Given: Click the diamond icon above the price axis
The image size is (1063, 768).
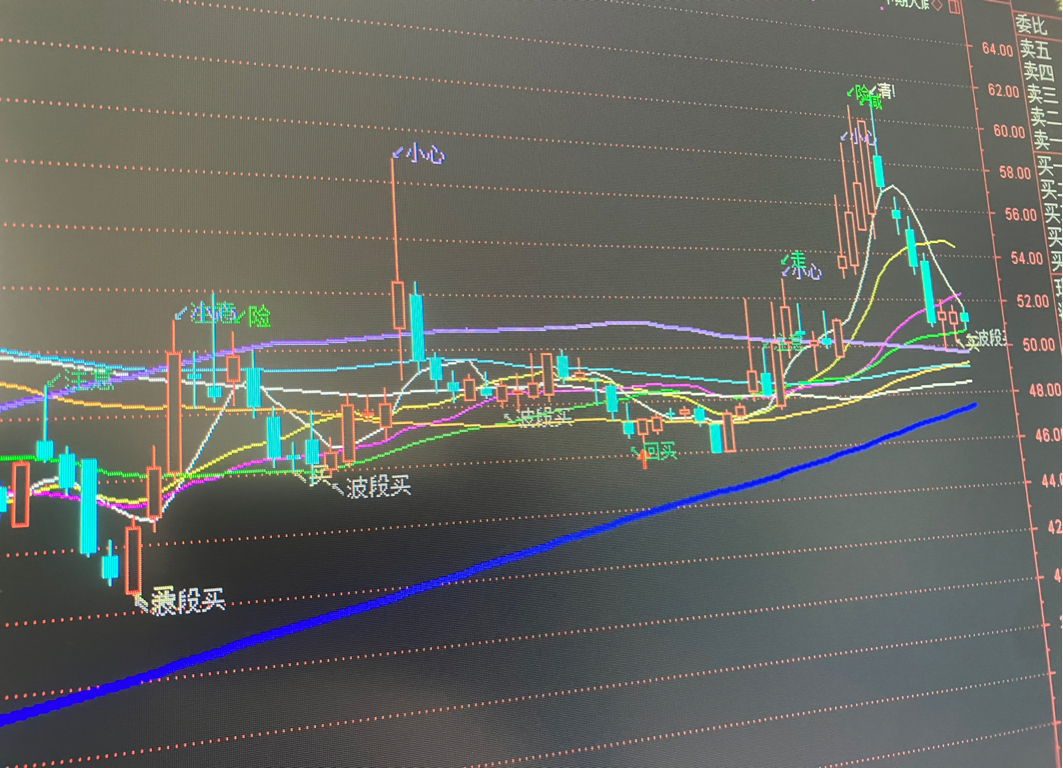Looking at the screenshot, I should [936, 5].
